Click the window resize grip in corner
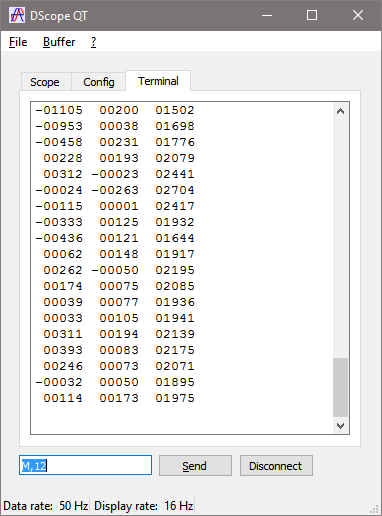This screenshot has height=516, width=382. point(375,509)
